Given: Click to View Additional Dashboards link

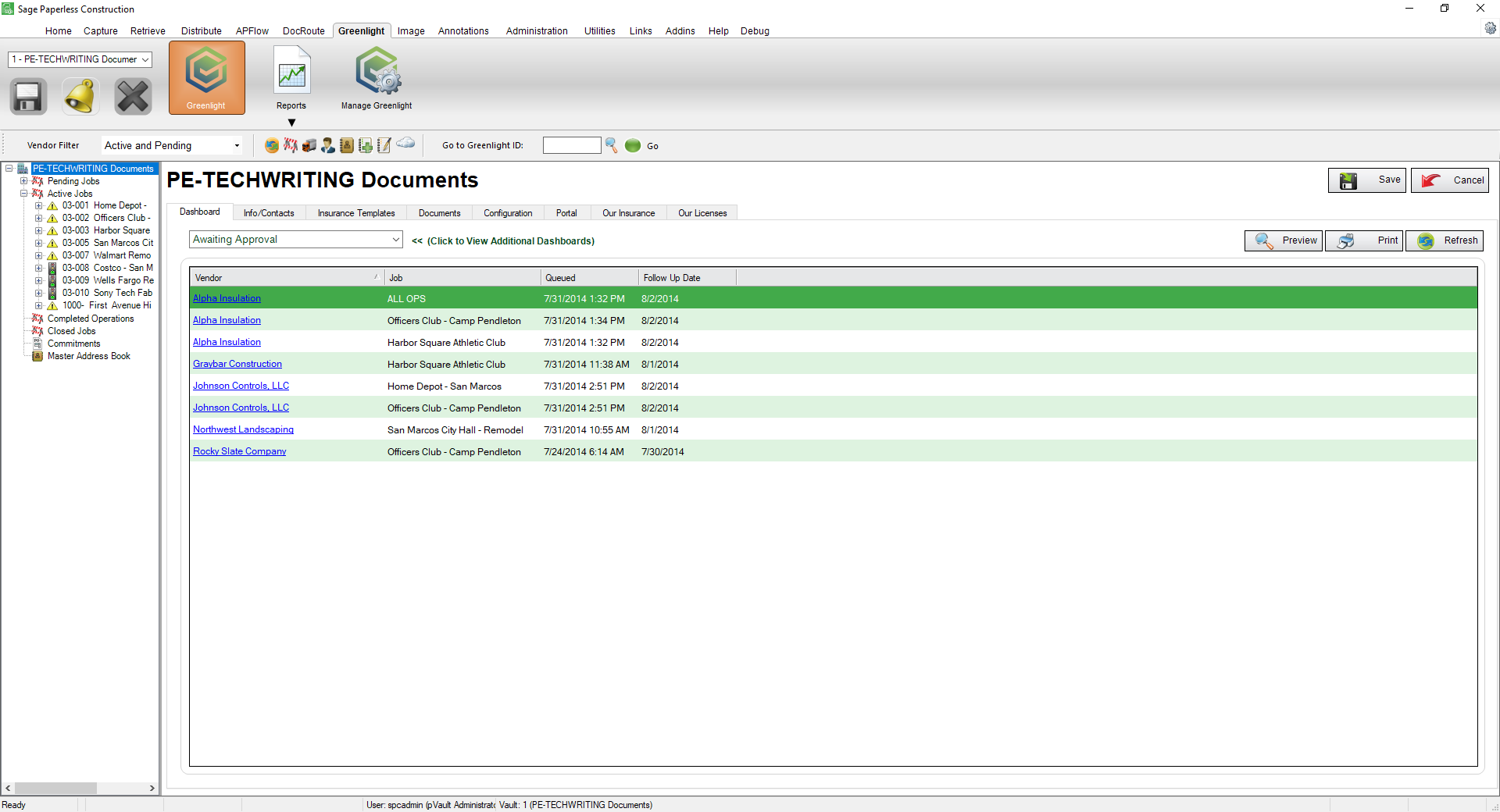Looking at the screenshot, I should point(503,241).
